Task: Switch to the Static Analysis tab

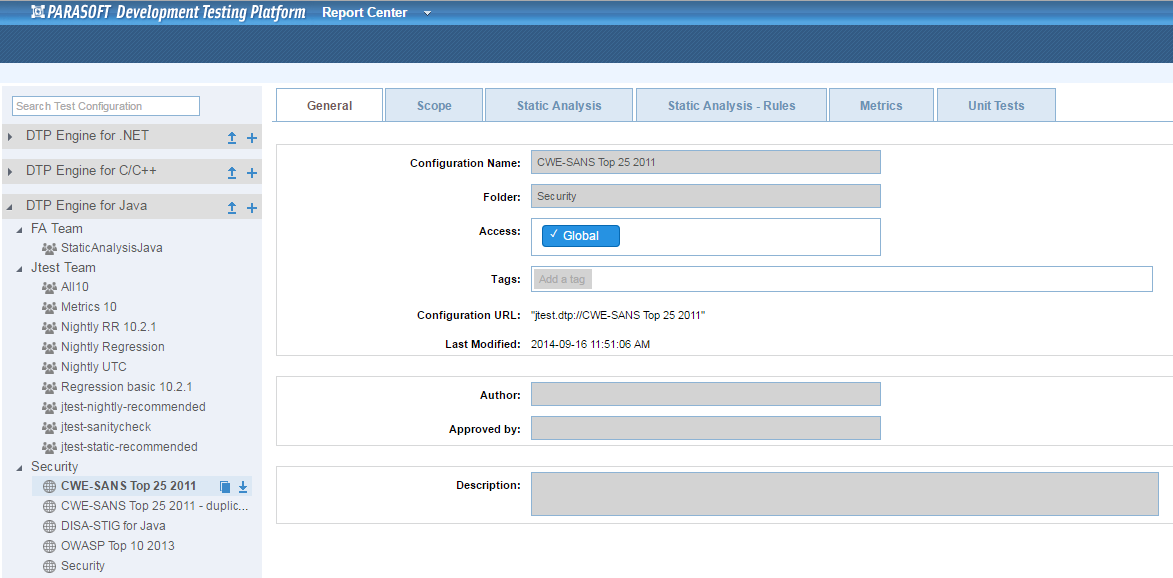Action: coord(559,105)
